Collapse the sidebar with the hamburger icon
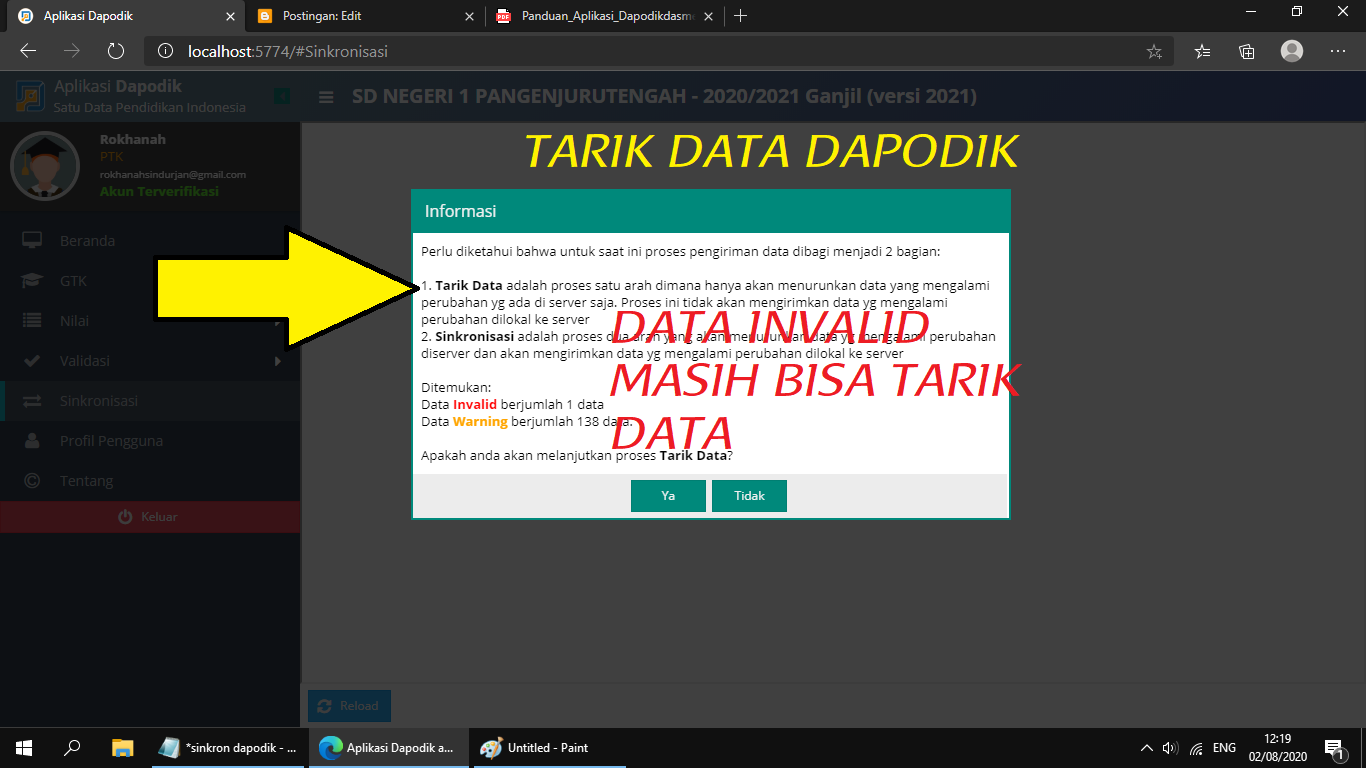Screen dimensions: 1366x768 point(325,97)
